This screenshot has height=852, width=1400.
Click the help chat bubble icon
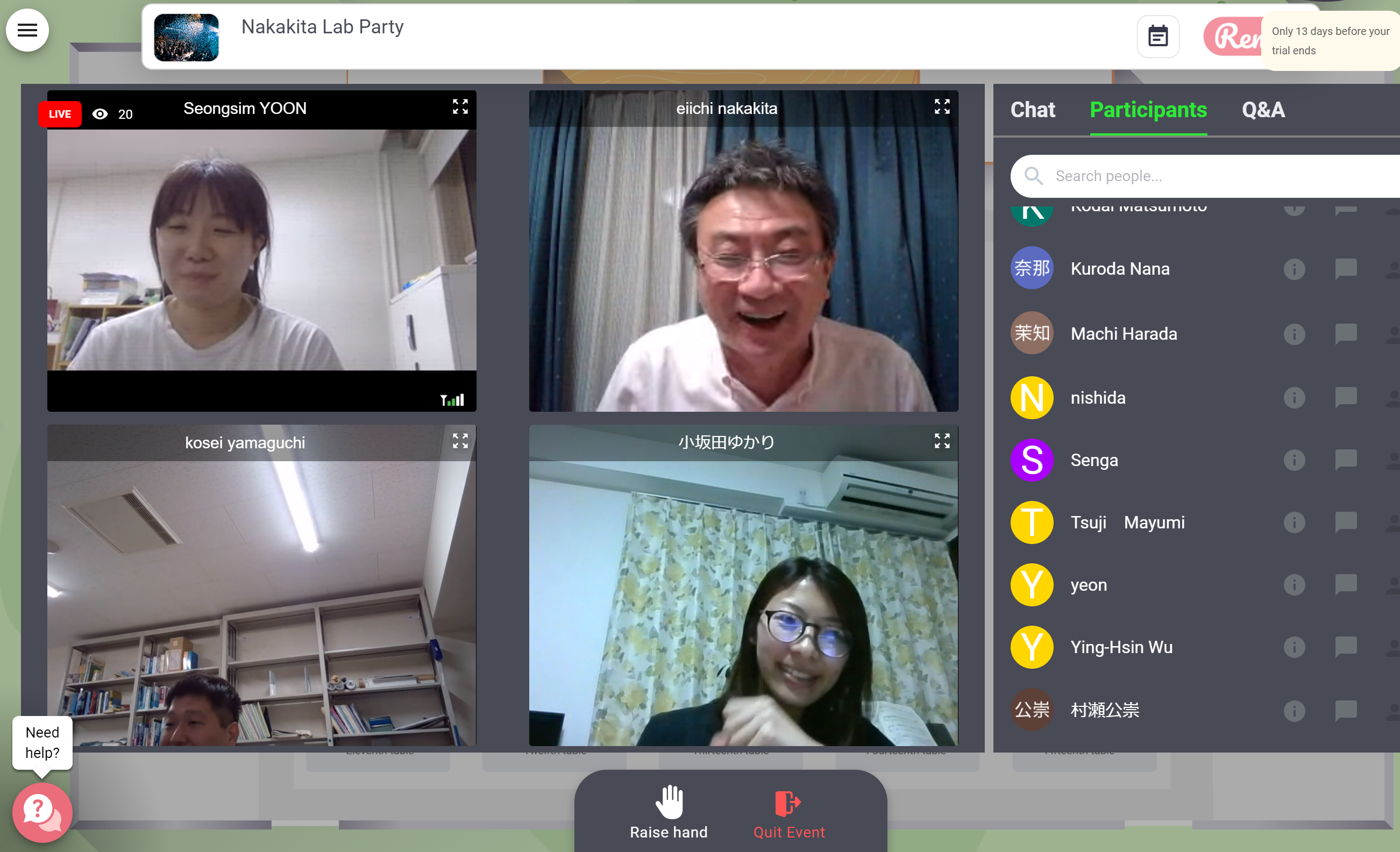click(42, 812)
